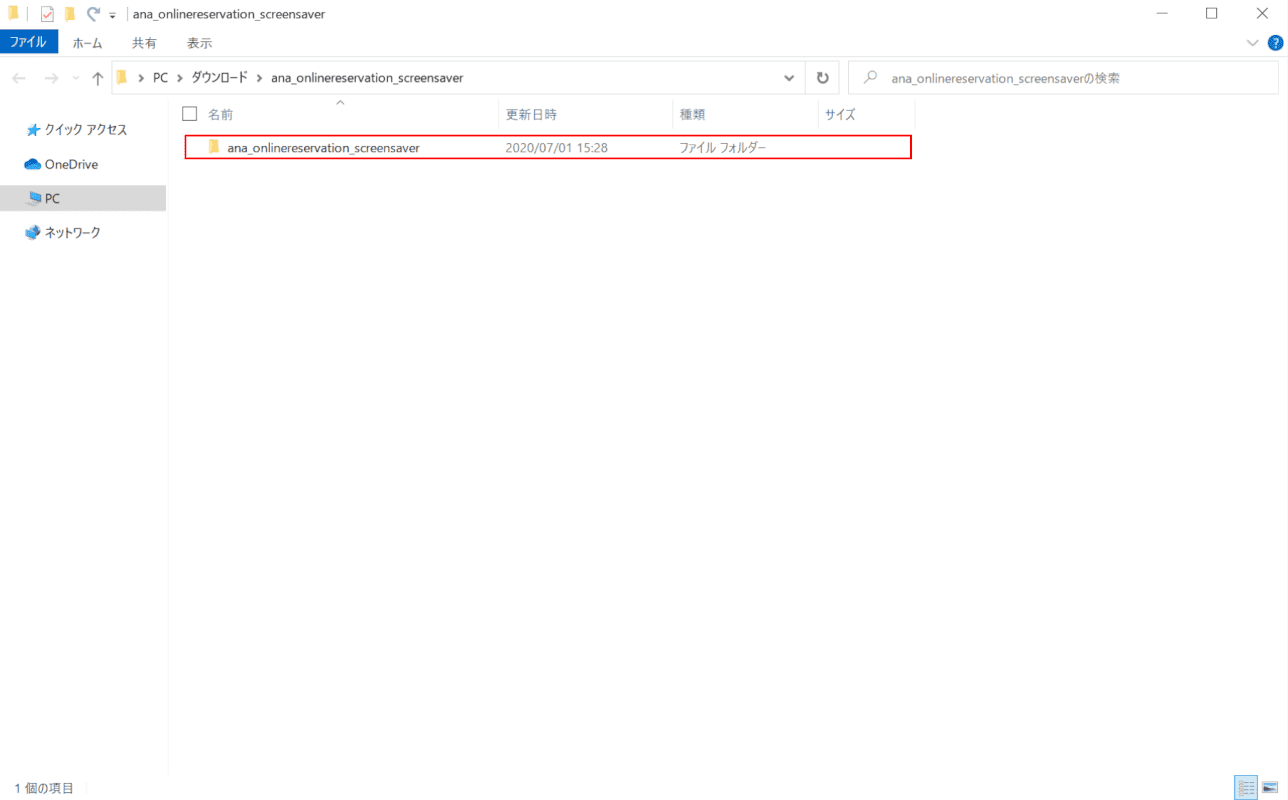This screenshot has width=1288, height=800.
Task: Click the Explorer window icon in title bar
Action: [13, 14]
